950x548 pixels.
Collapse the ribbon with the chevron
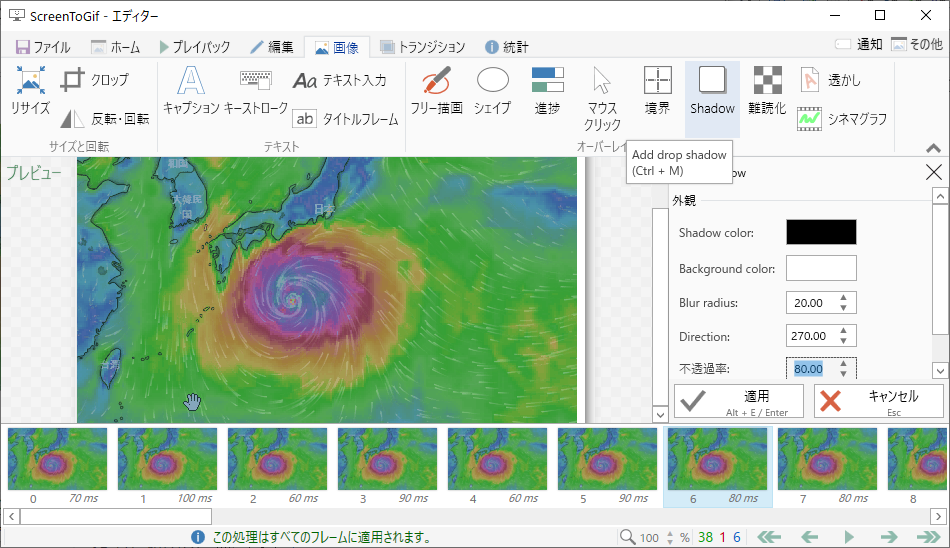[x=934, y=148]
